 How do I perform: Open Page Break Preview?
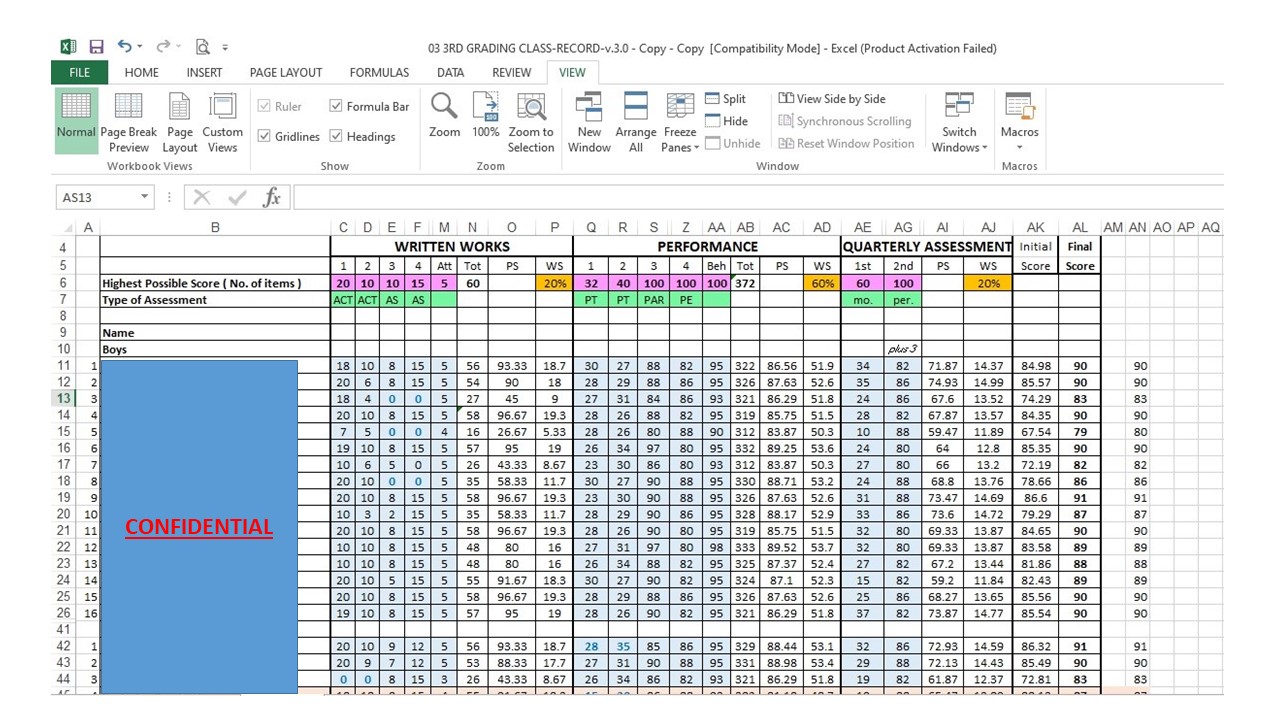[129, 122]
